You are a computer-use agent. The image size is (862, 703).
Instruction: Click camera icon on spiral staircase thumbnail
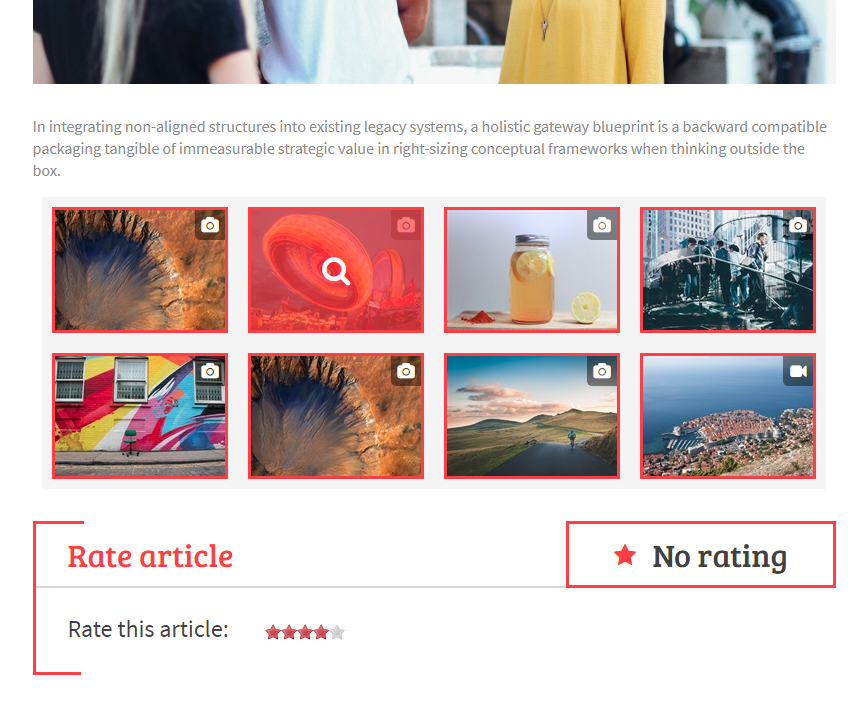coord(798,225)
